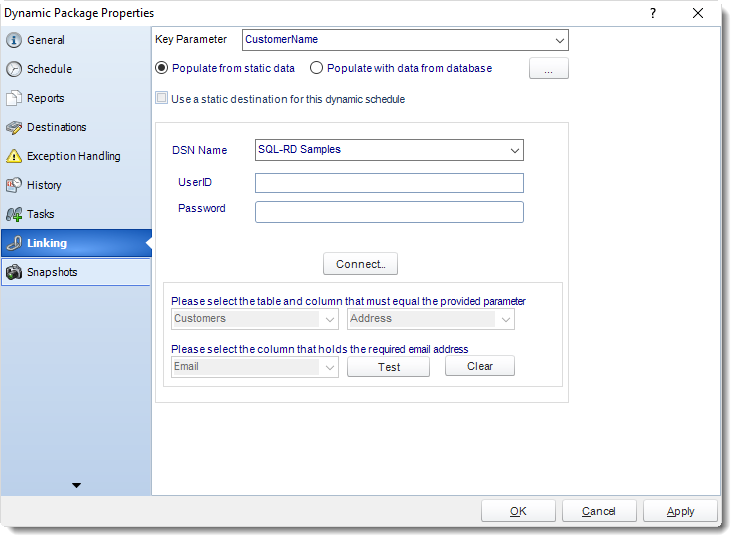The height and width of the screenshot is (542, 737).
Task: Open the Snapshots tab
Action: tap(76, 272)
